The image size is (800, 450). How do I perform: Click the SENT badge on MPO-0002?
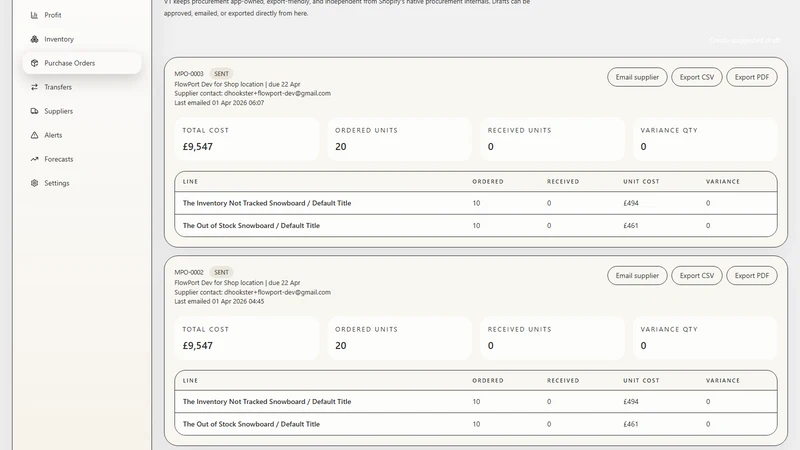coord(221,272)
